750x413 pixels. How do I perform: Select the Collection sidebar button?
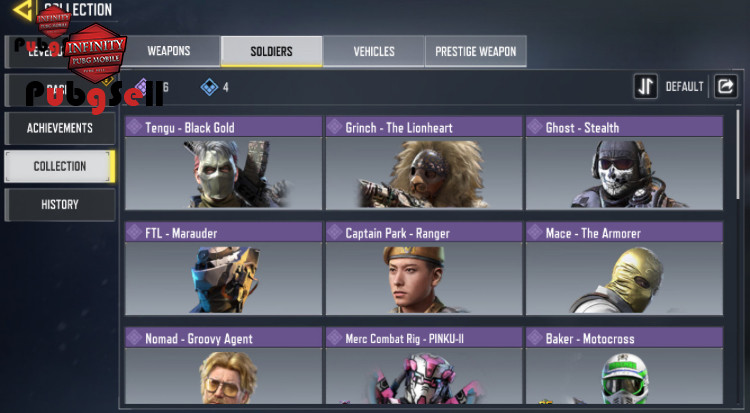pyautogui.click(x=60, y=166)
